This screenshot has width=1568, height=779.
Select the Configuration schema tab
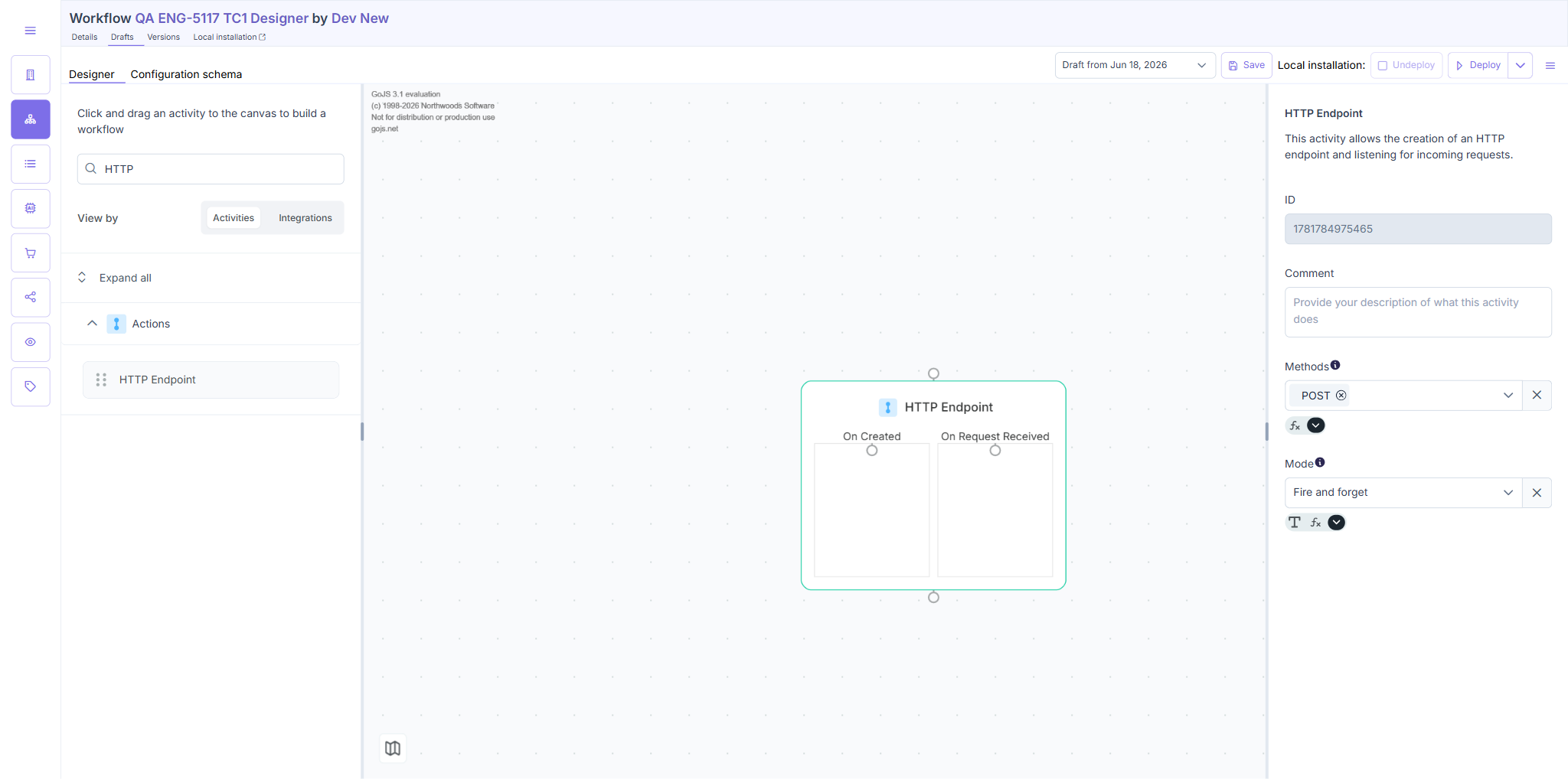(186, 74)
